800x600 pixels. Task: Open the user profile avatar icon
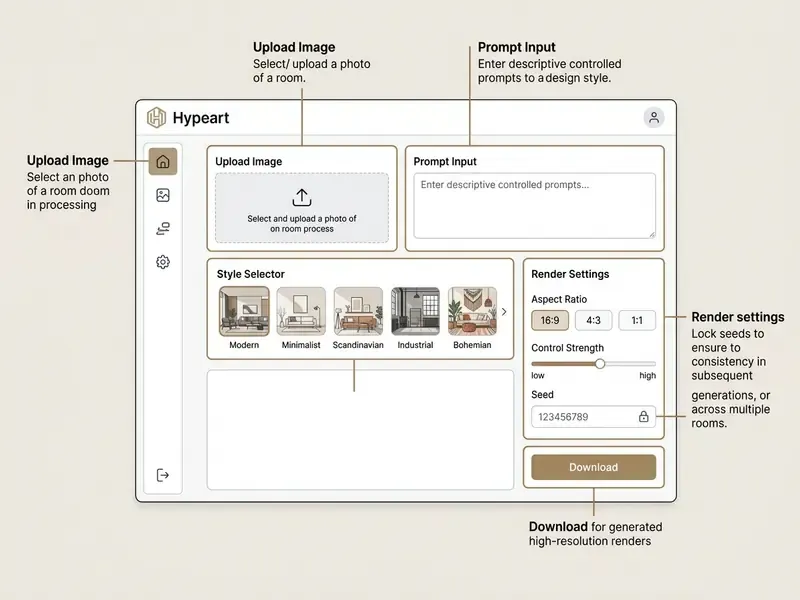pos(654,117)
